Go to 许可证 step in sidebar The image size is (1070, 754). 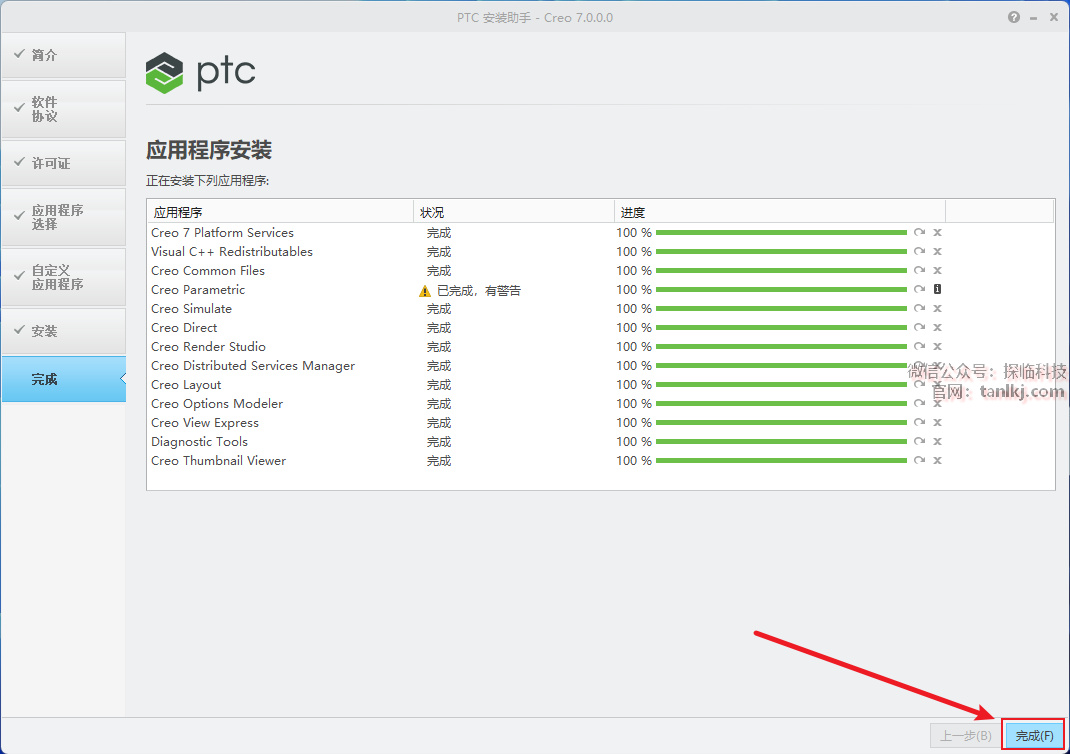(x=63, y=163)
